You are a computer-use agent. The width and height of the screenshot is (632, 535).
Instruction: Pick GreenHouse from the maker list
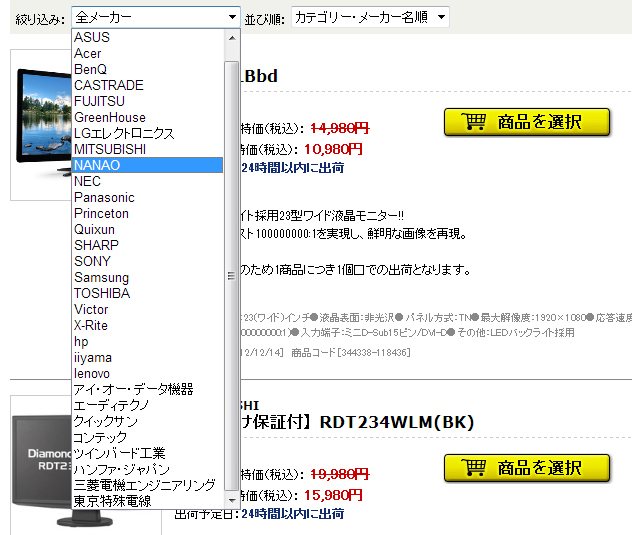coord(148,117)
